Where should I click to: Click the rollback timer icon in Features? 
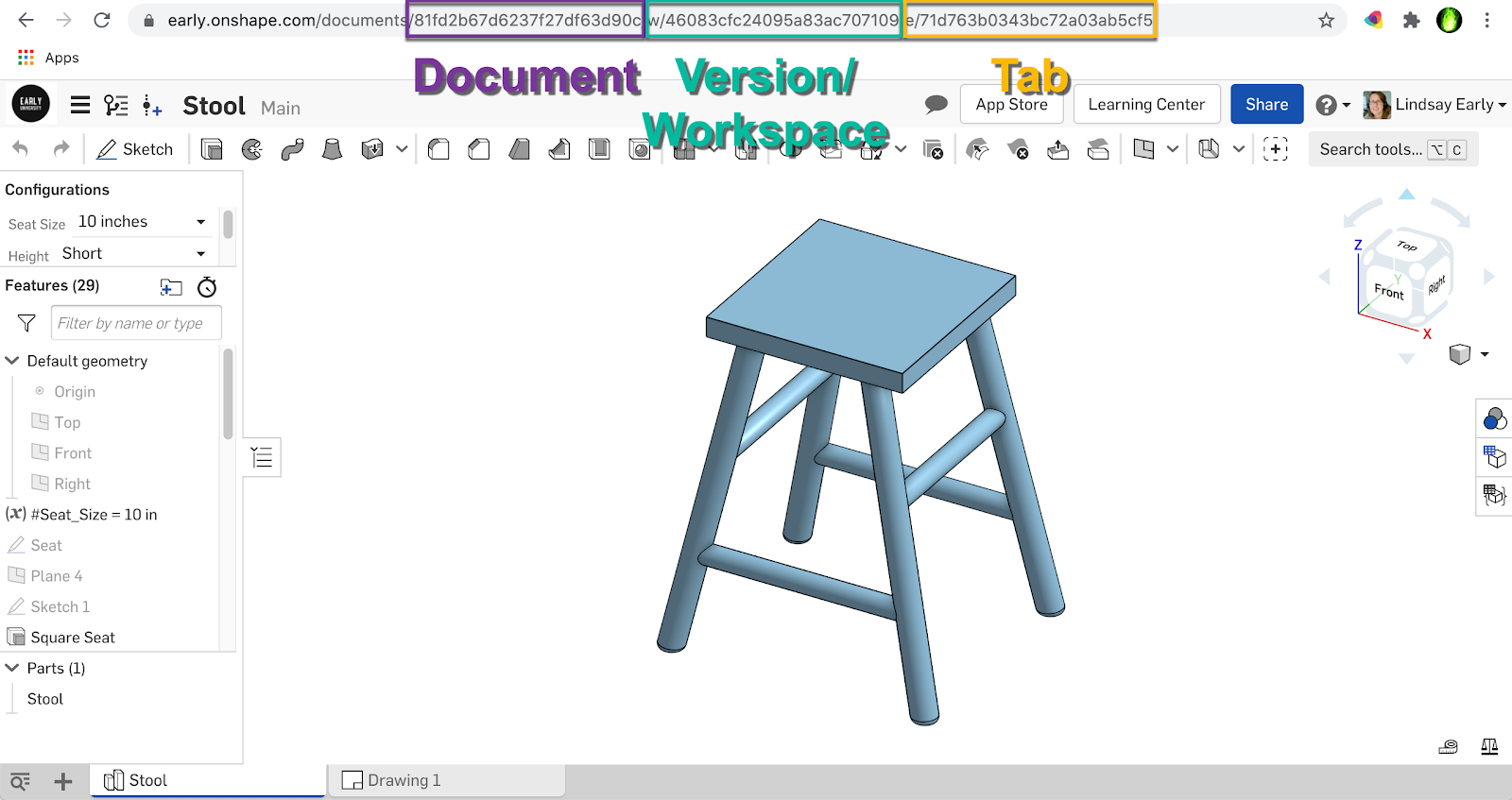pyautogui.click(x=207, y=287)
